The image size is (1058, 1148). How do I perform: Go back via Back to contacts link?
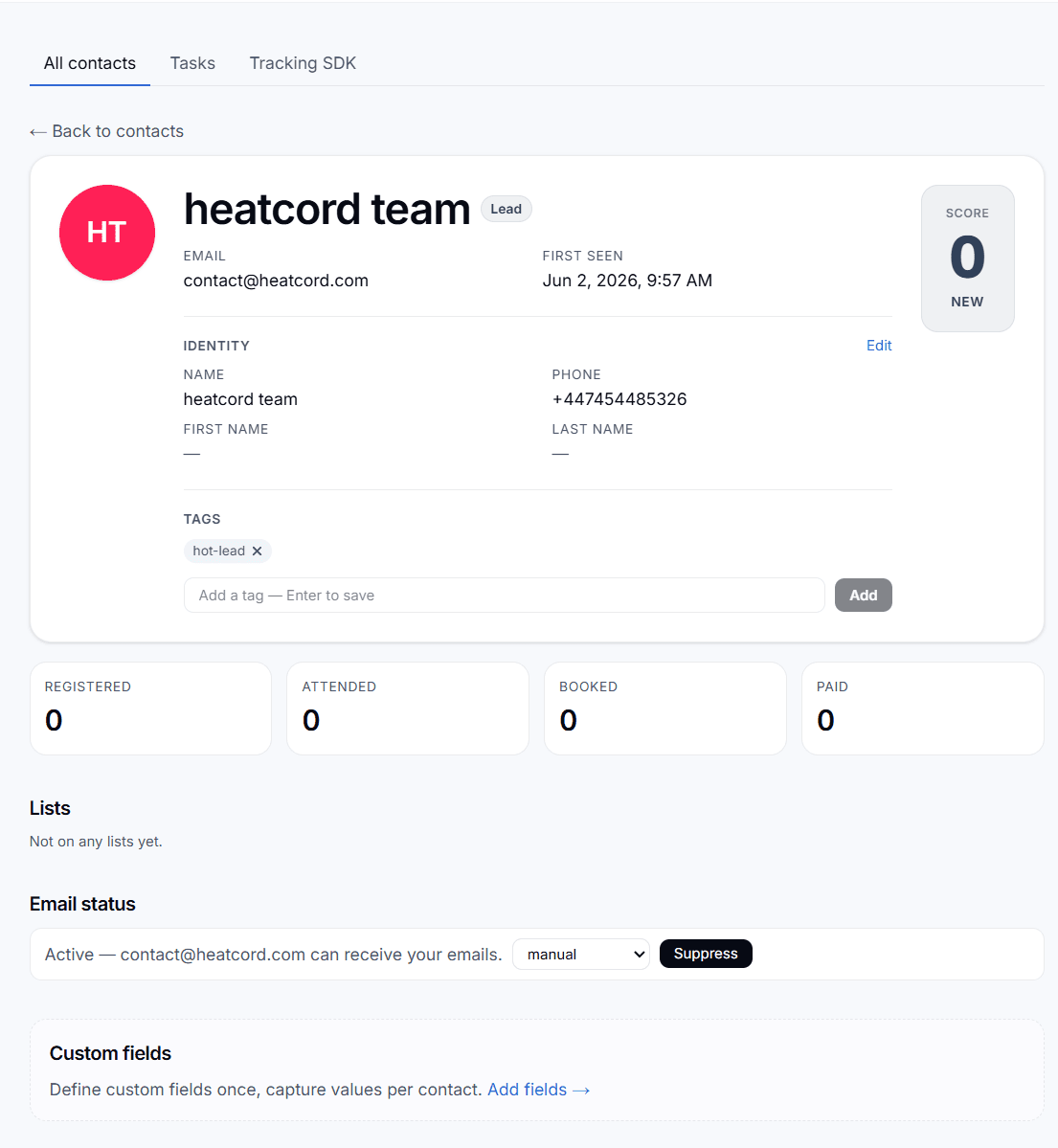tap(107, 131)
